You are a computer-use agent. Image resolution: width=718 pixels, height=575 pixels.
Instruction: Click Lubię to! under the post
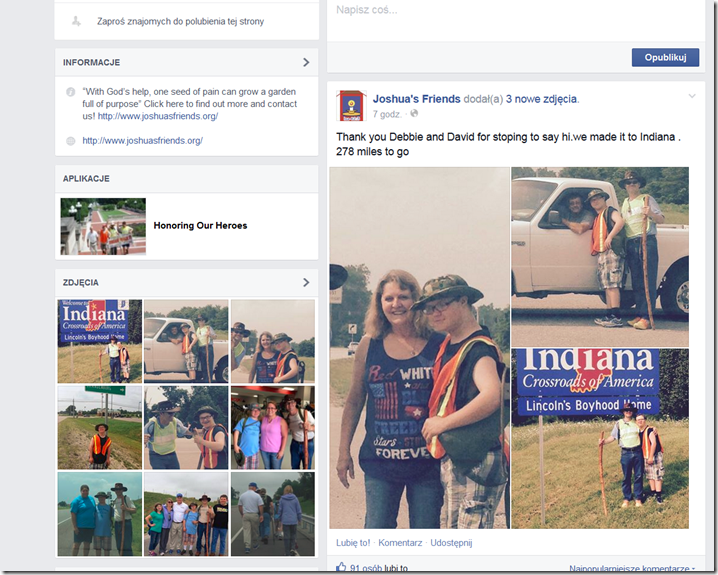pos(353,543)
